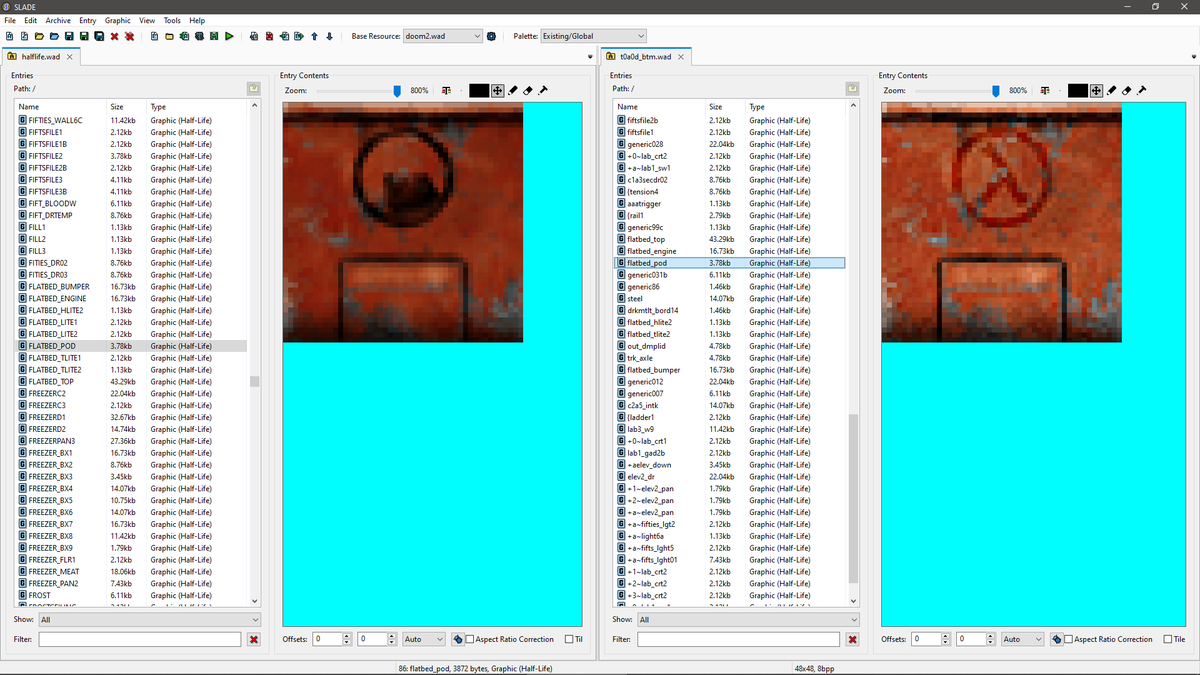Click the Move Entry Down arrow icon

point(329,36)
